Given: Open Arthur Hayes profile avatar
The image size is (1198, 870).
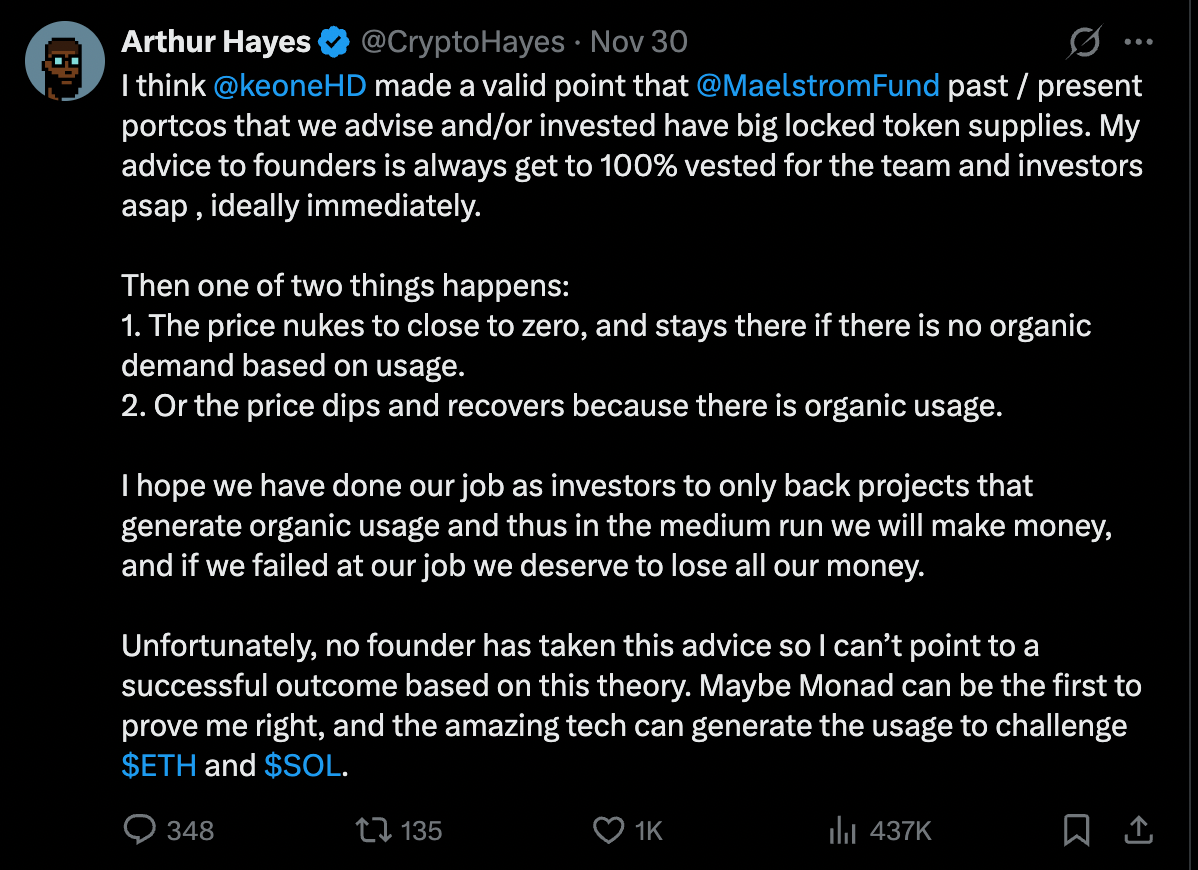Looking at the screenshot, I should coord(65,61).
